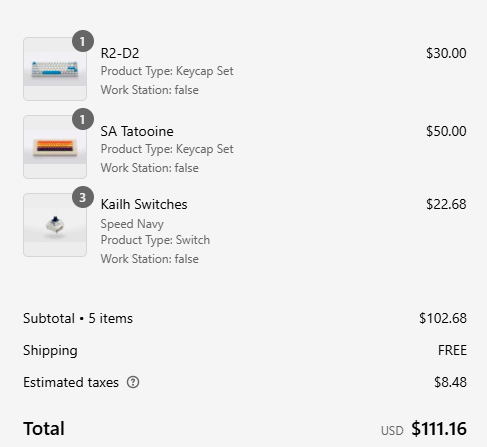The image size is (487, 447).
Task: Open the R2-D2 keycap set thumbnail
Action: point(55,69)
